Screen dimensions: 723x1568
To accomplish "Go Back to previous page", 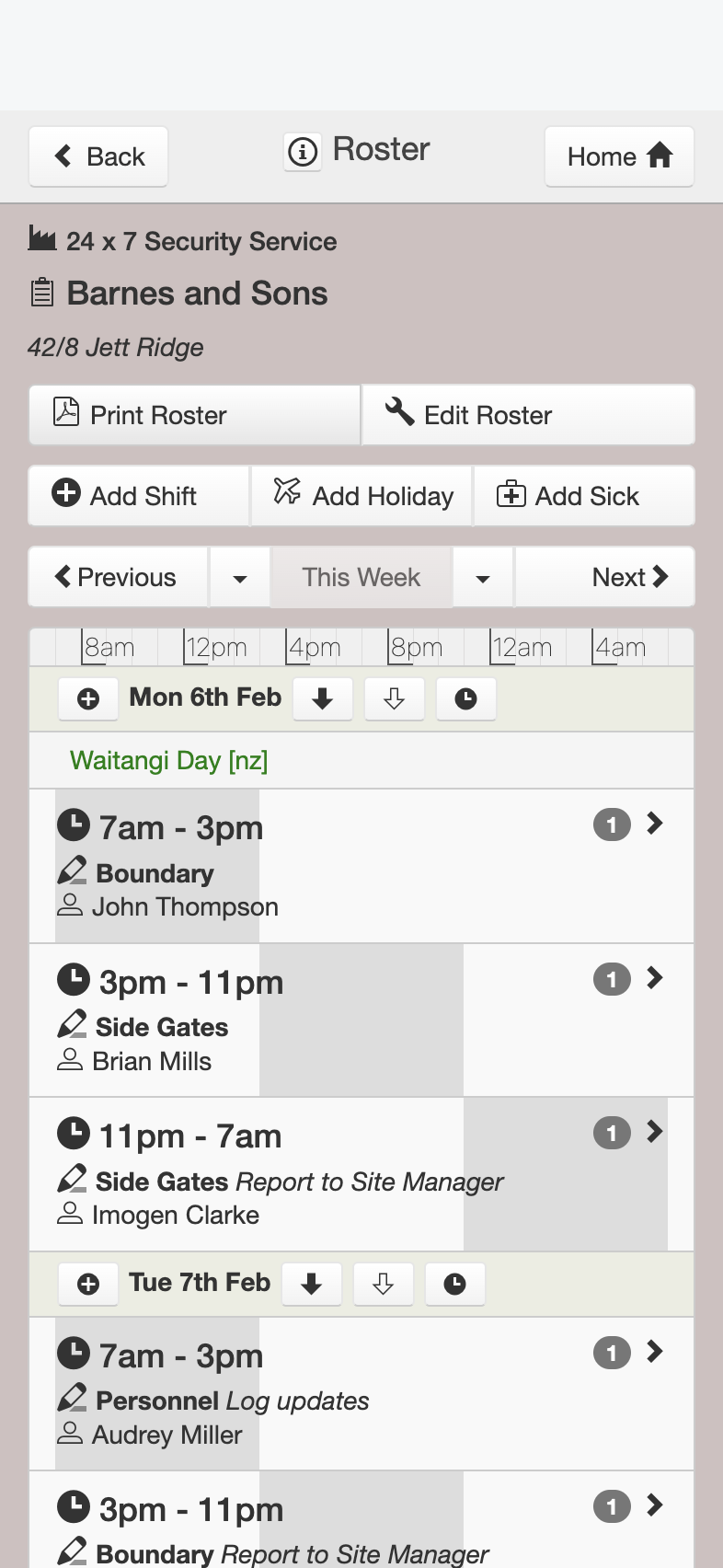I will (98, 156).
